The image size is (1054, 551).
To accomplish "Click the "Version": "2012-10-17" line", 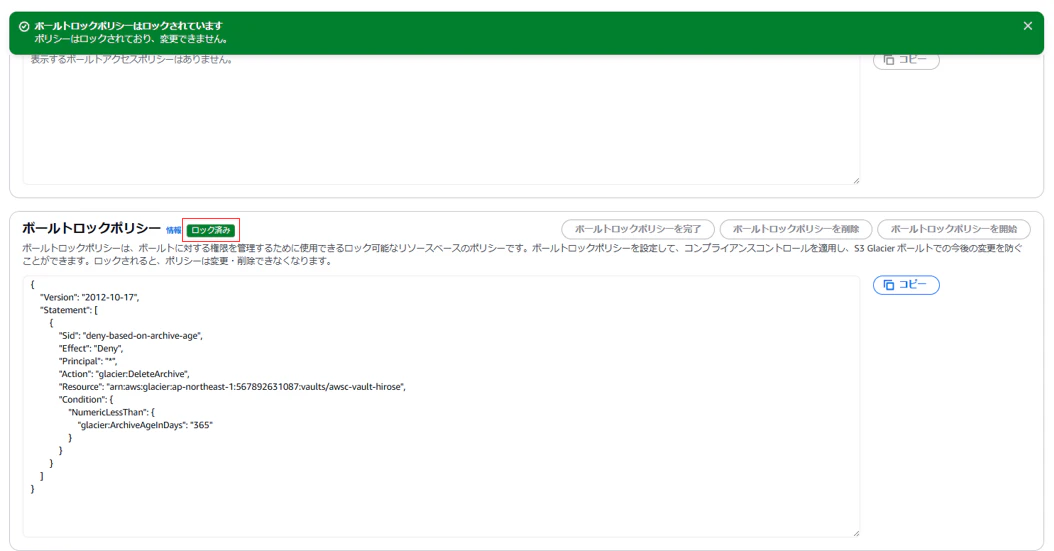I will [x=89, y=297].
